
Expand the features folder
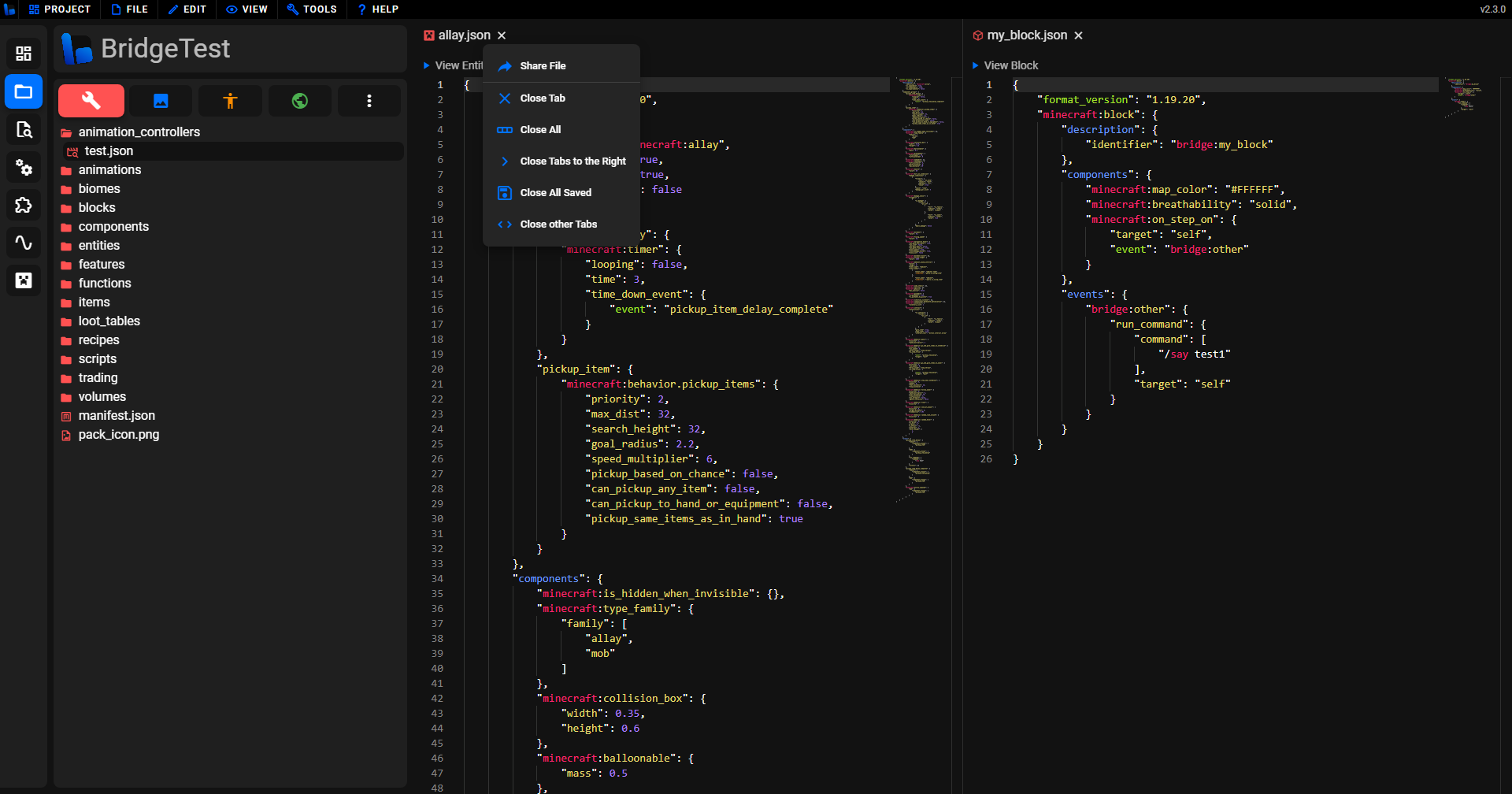tap(102, 265)
